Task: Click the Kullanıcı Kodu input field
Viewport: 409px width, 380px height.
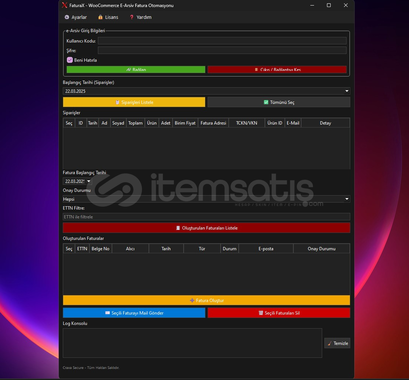Action: click(x=222, y=41)
